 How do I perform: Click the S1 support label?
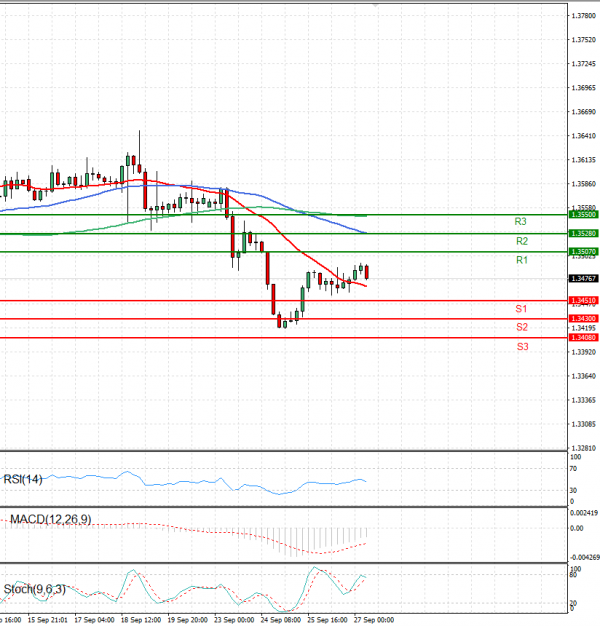coord(521,309)
